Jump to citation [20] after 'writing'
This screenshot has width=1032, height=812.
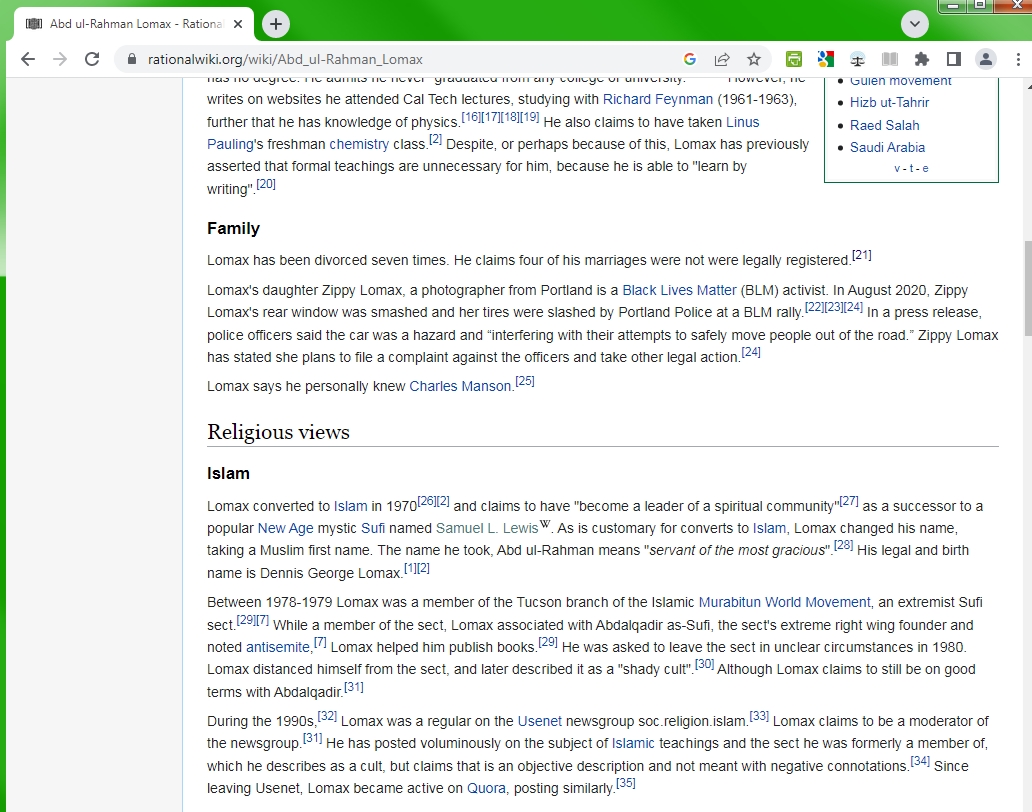tap(266, 184)
